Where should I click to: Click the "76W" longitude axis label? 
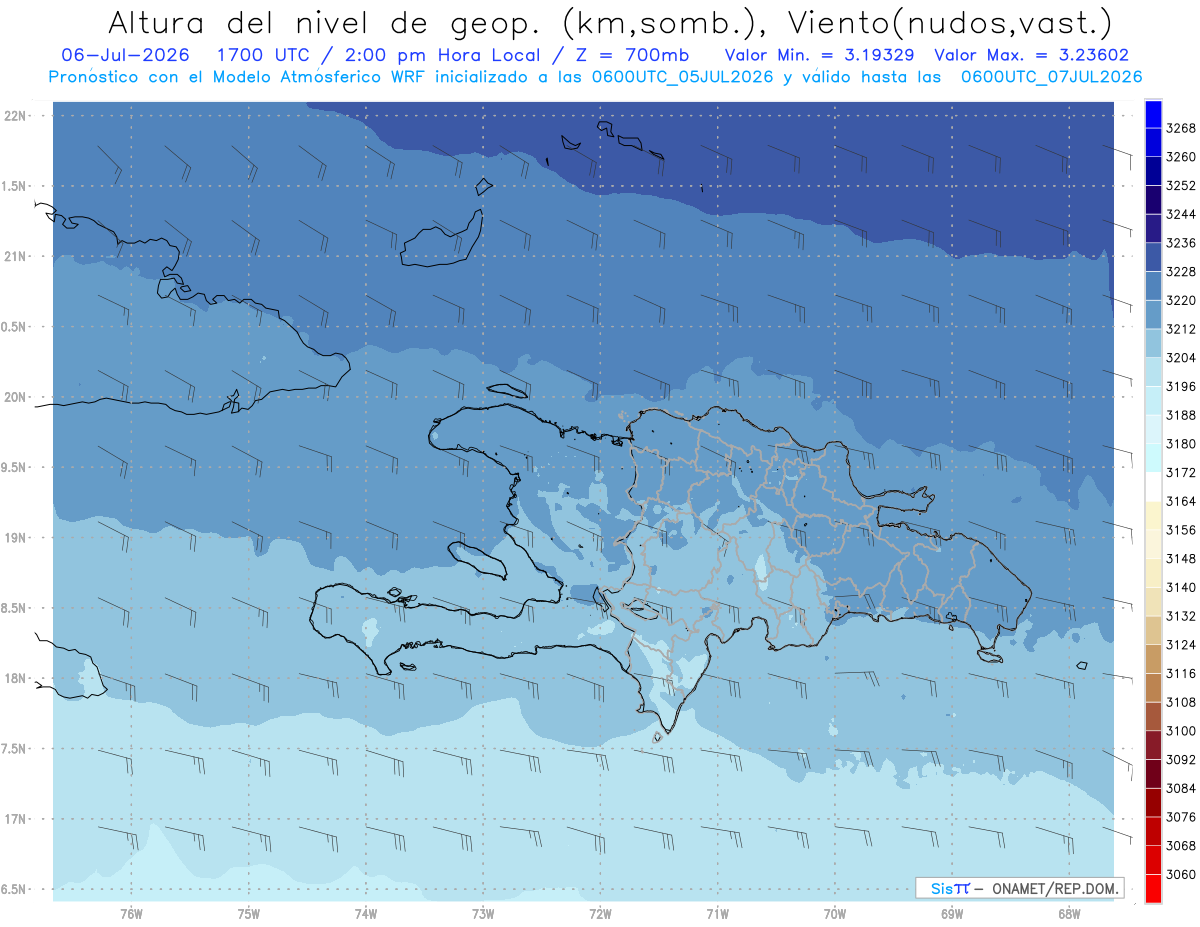click(131, 913)
